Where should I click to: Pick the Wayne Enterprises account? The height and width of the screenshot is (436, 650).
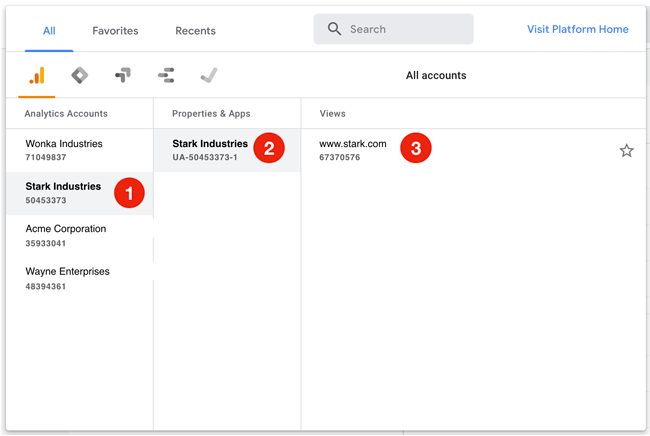pos(80,279)
